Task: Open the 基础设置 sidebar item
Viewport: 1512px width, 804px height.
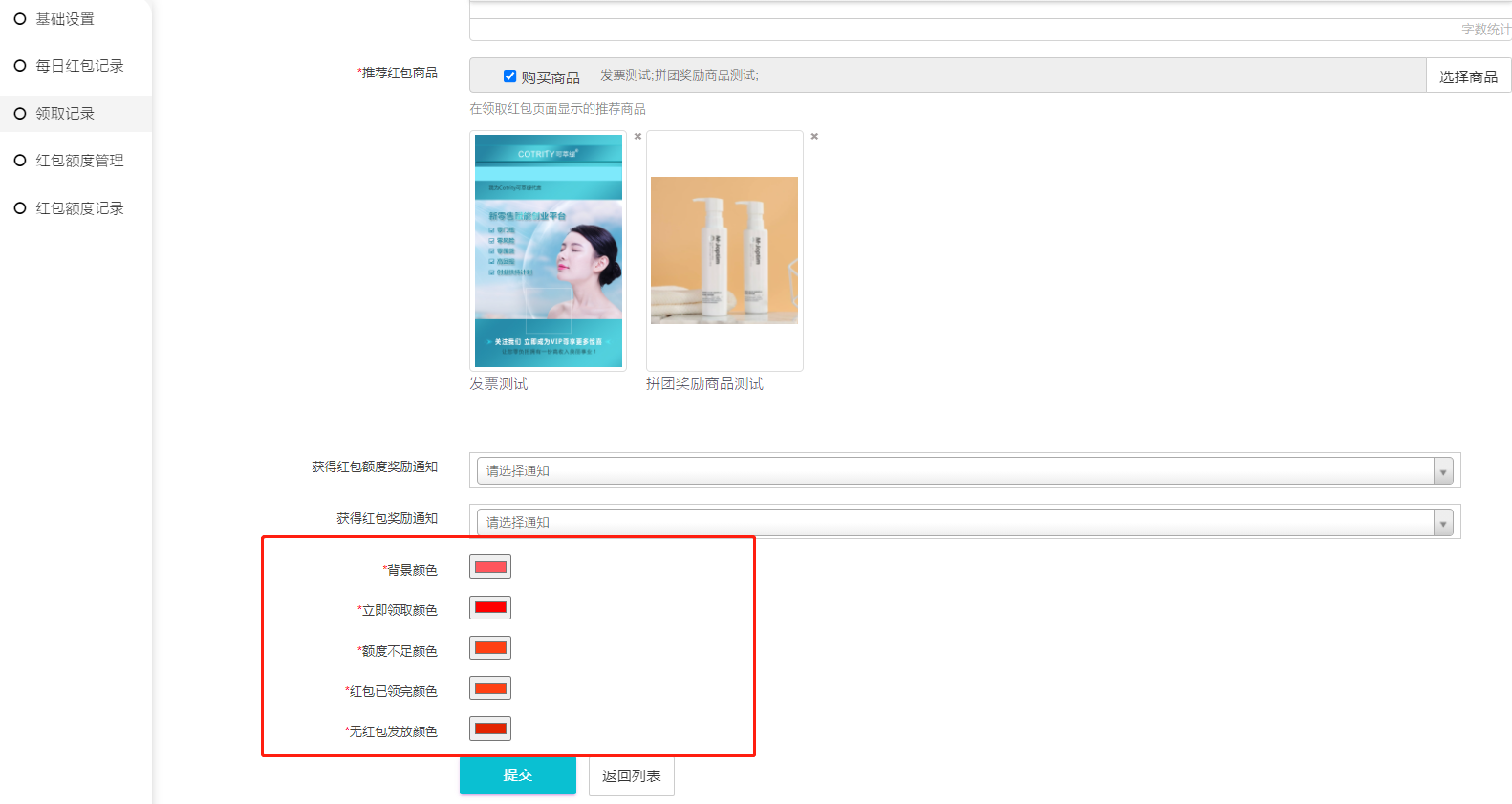Action: click(x=65, y=19)
